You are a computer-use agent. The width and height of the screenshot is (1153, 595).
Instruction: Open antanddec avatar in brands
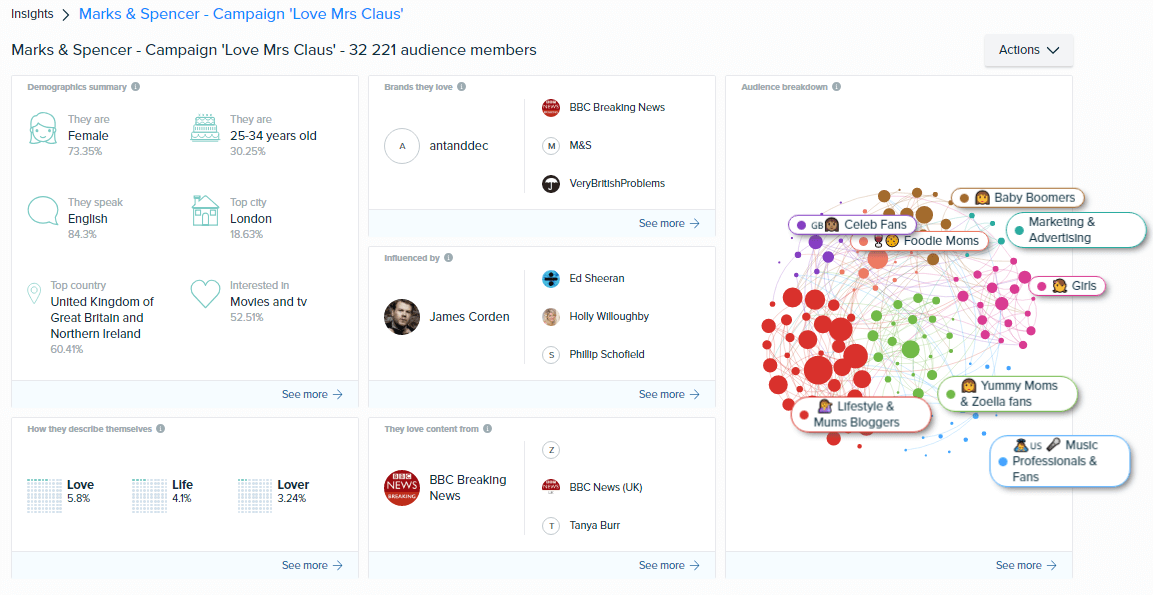pos(402,146)
